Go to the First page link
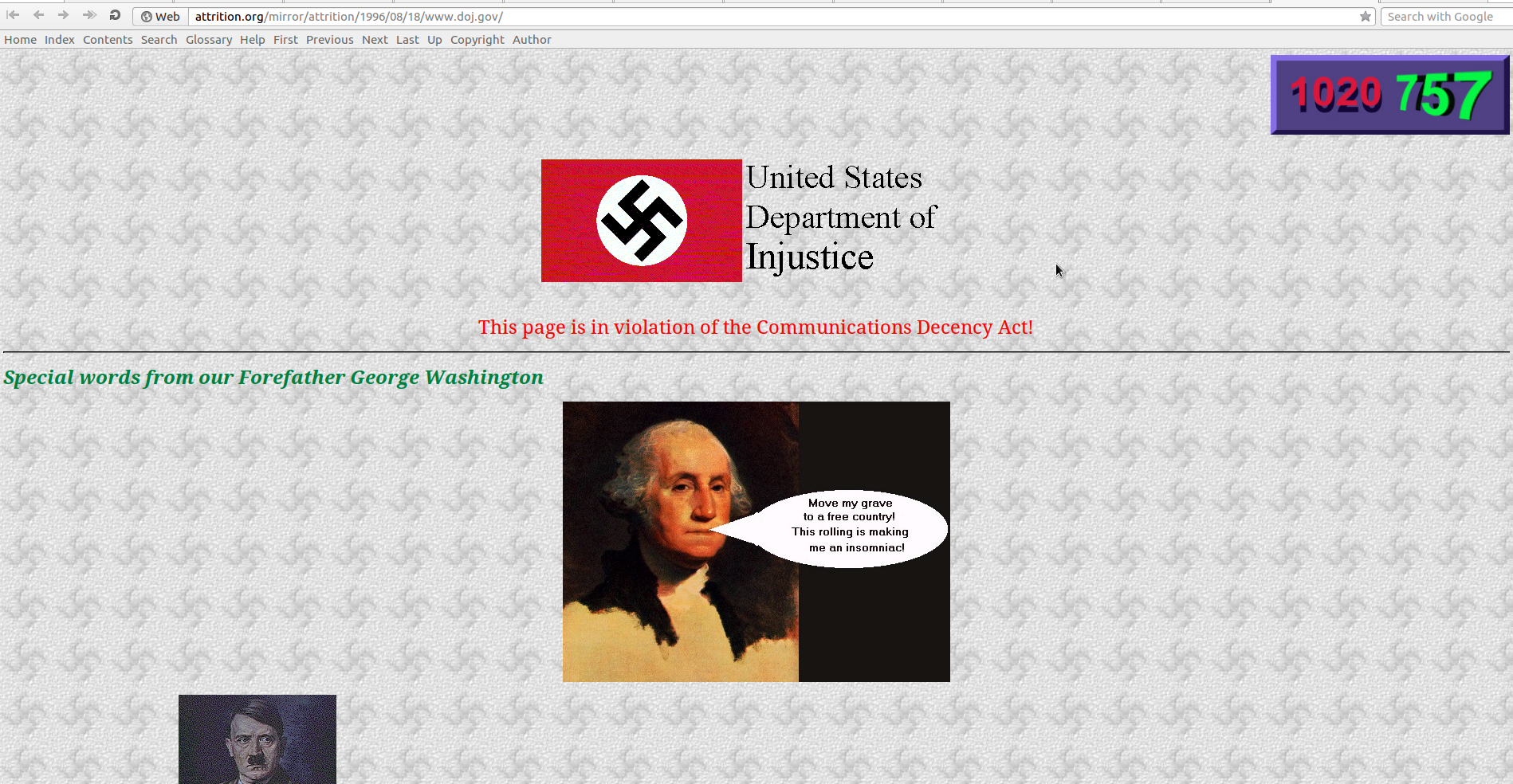The height and width of the screenshot is (784, 1513). [285, 40]
